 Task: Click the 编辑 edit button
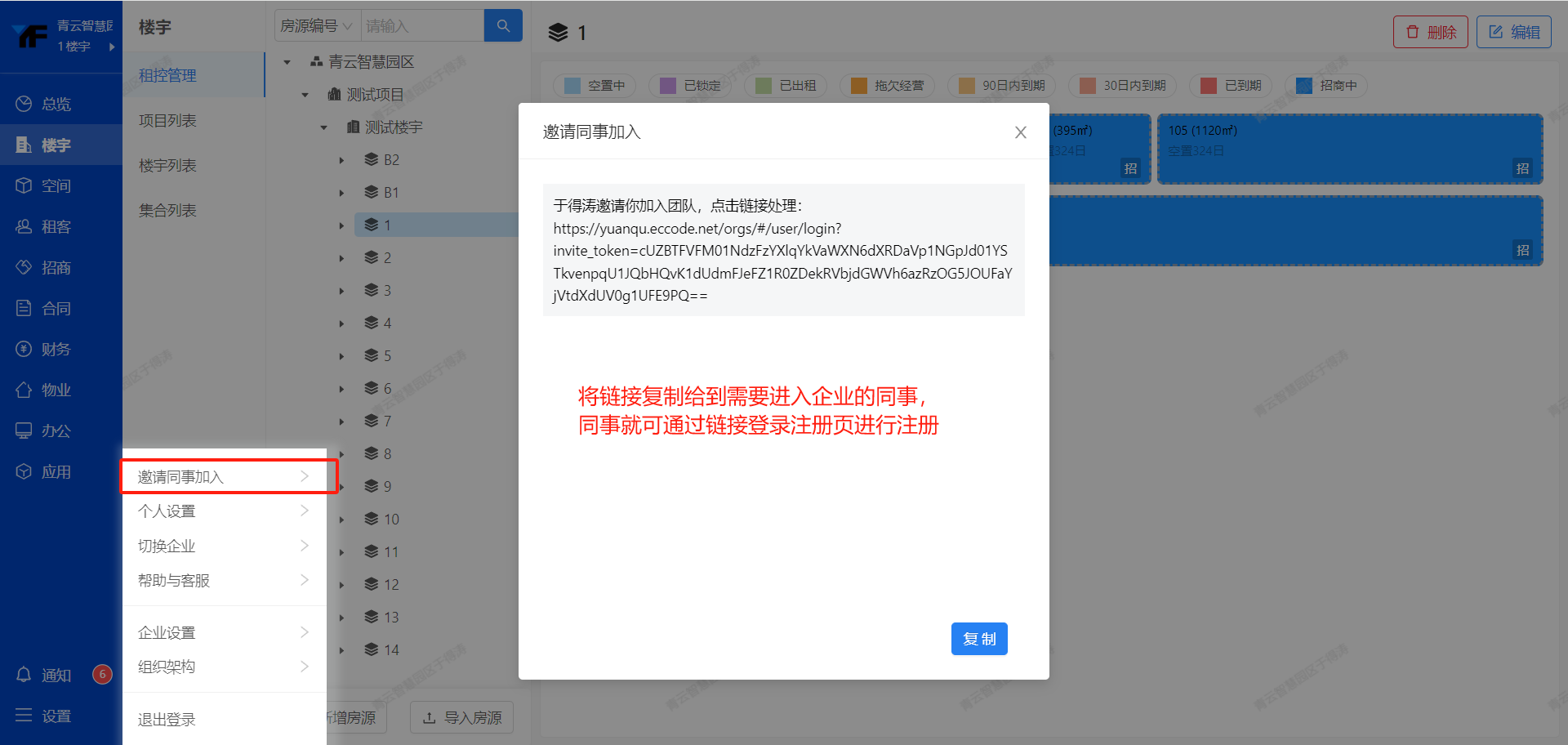(x=1513, y=32)
